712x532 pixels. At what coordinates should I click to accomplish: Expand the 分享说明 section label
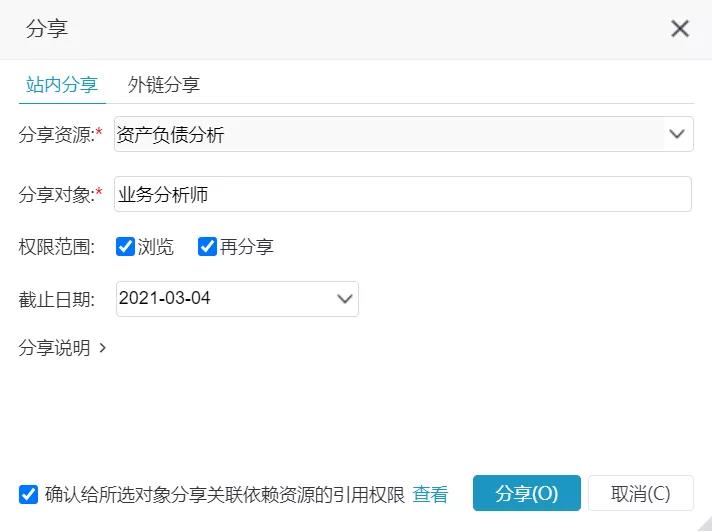[x=54, y=348]
